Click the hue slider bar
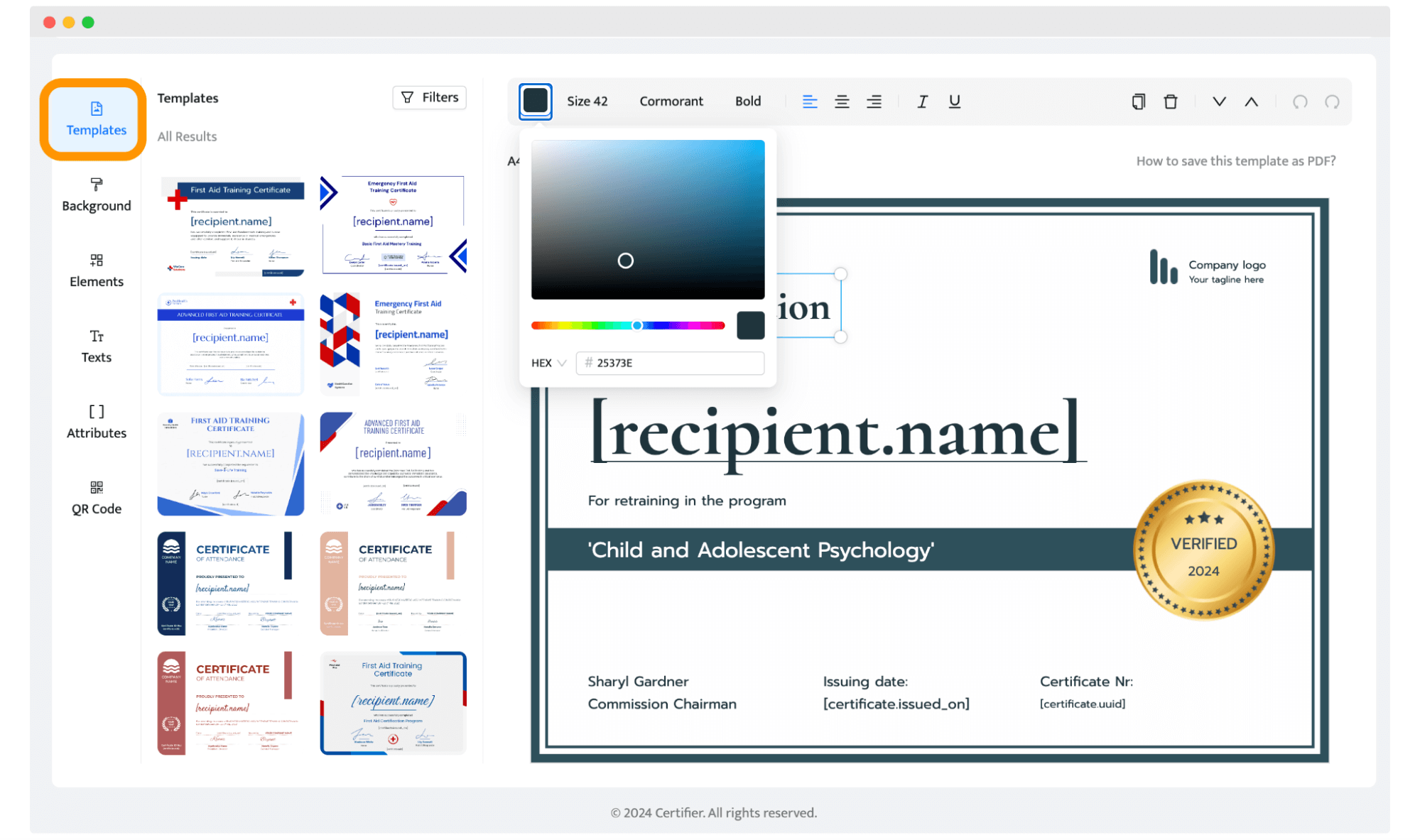Image resolution: width=1420 pixels, height=840 pixels. 628,325
